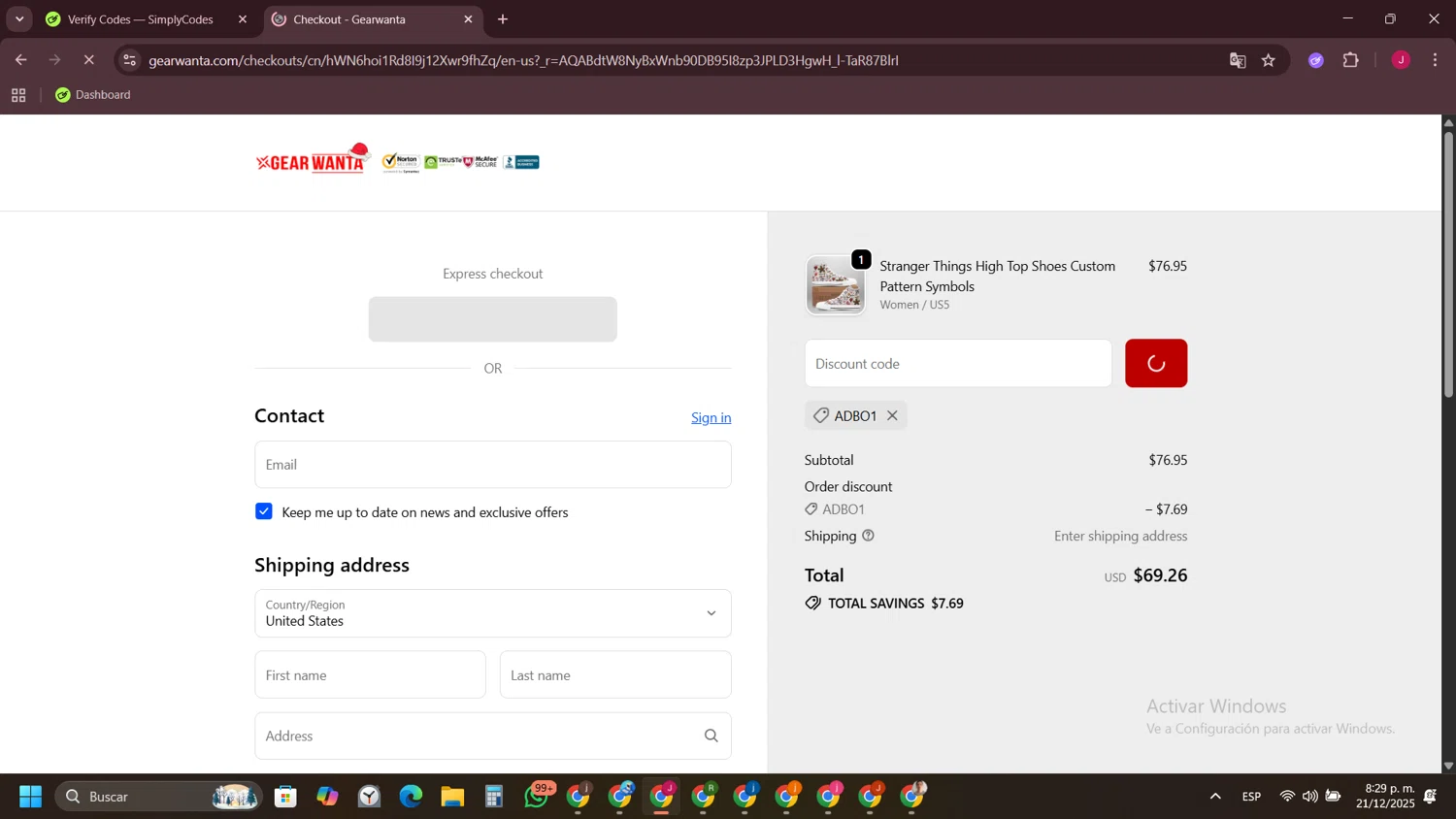The width and height of the screenshot is (1456, 819).
Task: Click the Shipping help question icon
Action: click(868, 536)
